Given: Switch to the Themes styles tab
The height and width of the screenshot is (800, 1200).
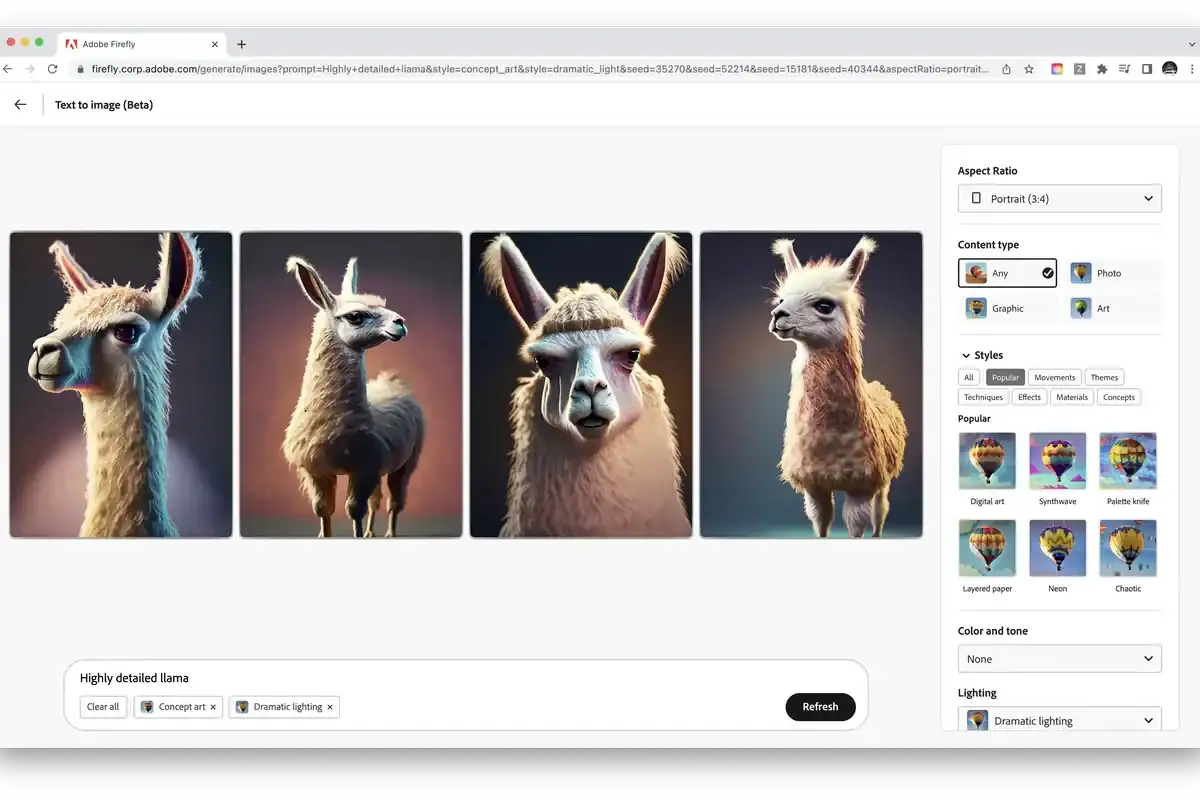Looking at the screenshot, I should [1104, 377].
